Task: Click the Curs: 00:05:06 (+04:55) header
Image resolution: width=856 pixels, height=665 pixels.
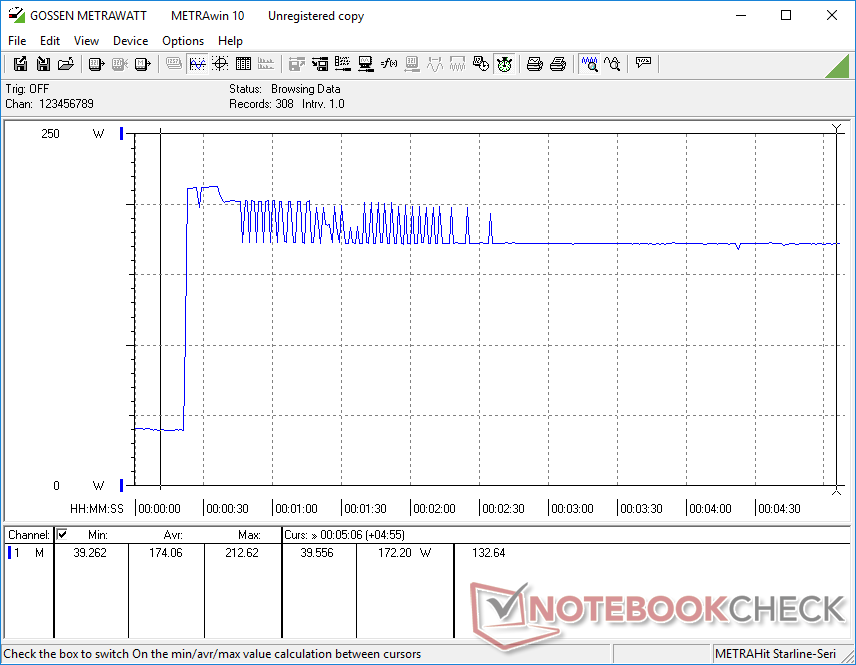Action: pyautogui.click(x=344, y=535)
